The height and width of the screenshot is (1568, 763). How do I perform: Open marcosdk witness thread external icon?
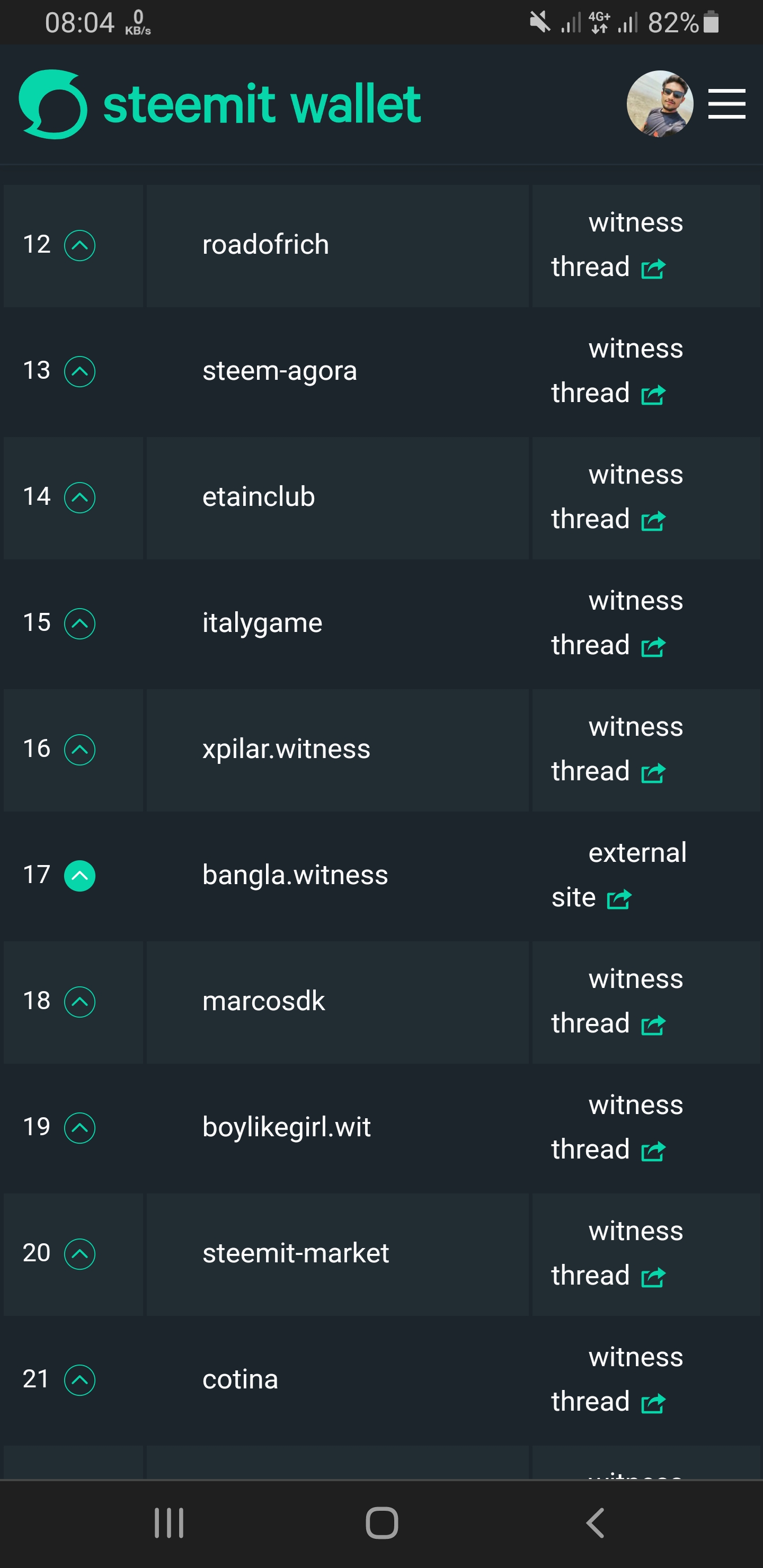(653, 1024)
